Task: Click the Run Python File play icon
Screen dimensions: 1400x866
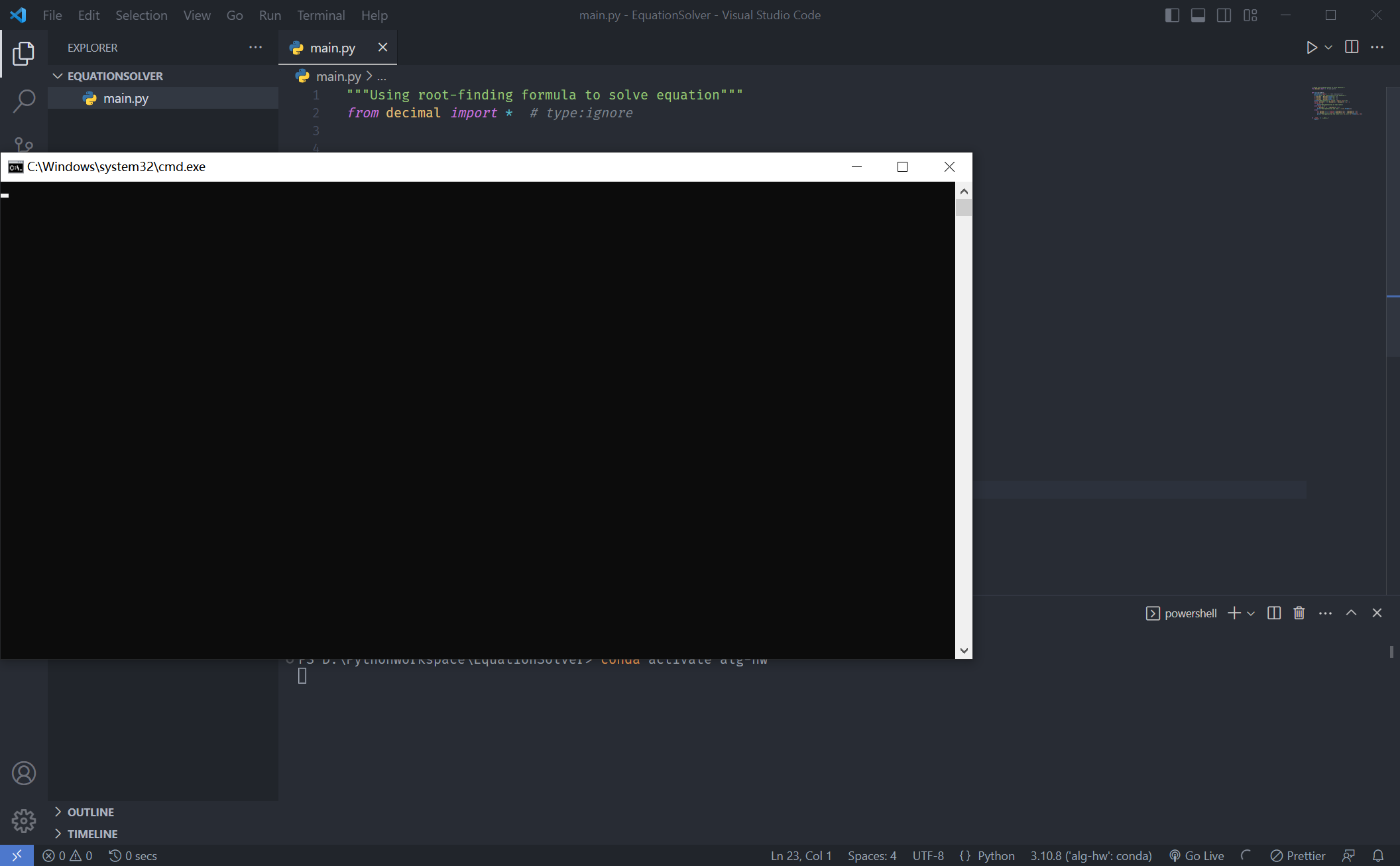Action: click(1311, 47)
